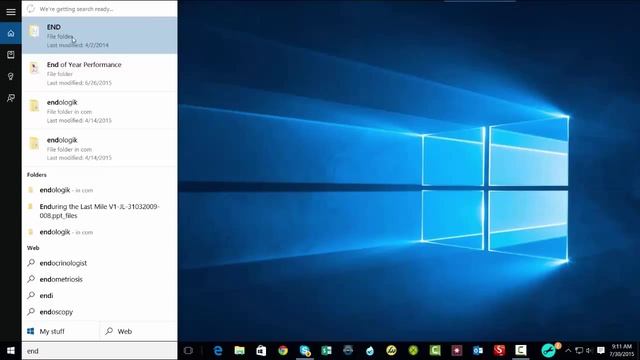Open Enduring the Last Mile ppt_files folder
Screen dimensions: 640x360
100,211
